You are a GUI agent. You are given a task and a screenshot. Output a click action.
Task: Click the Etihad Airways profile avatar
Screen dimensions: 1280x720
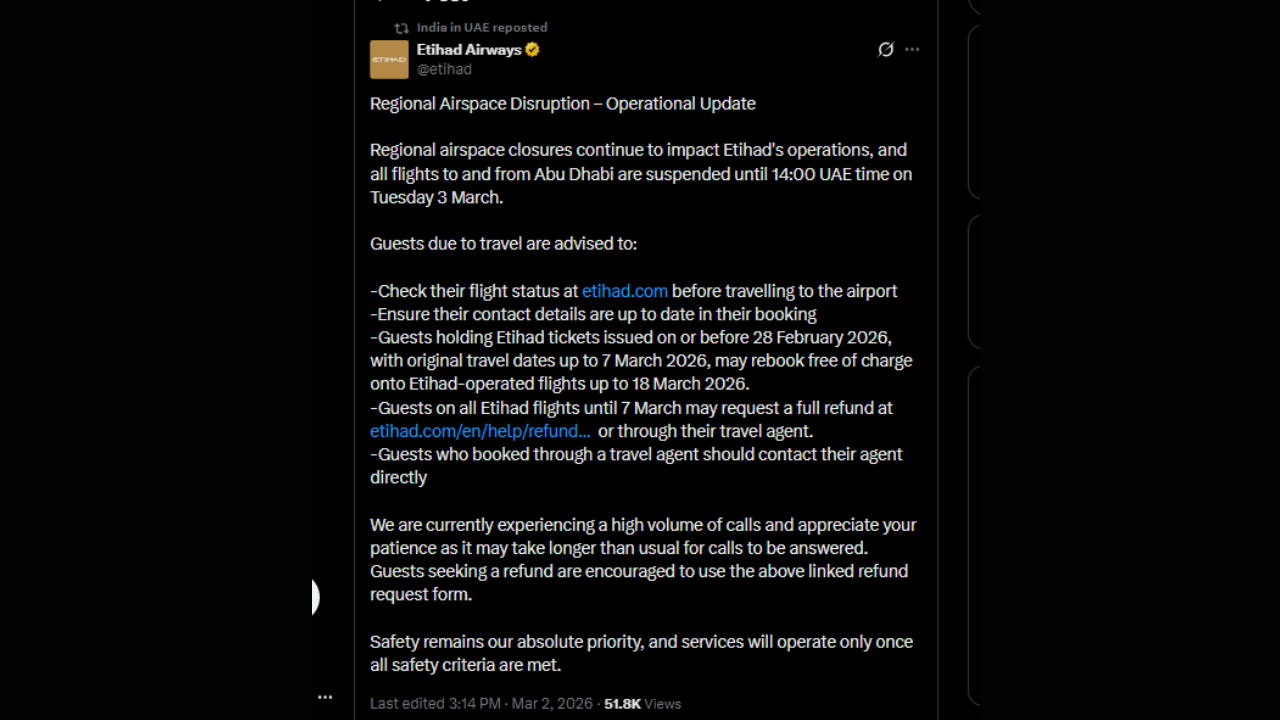389,60
